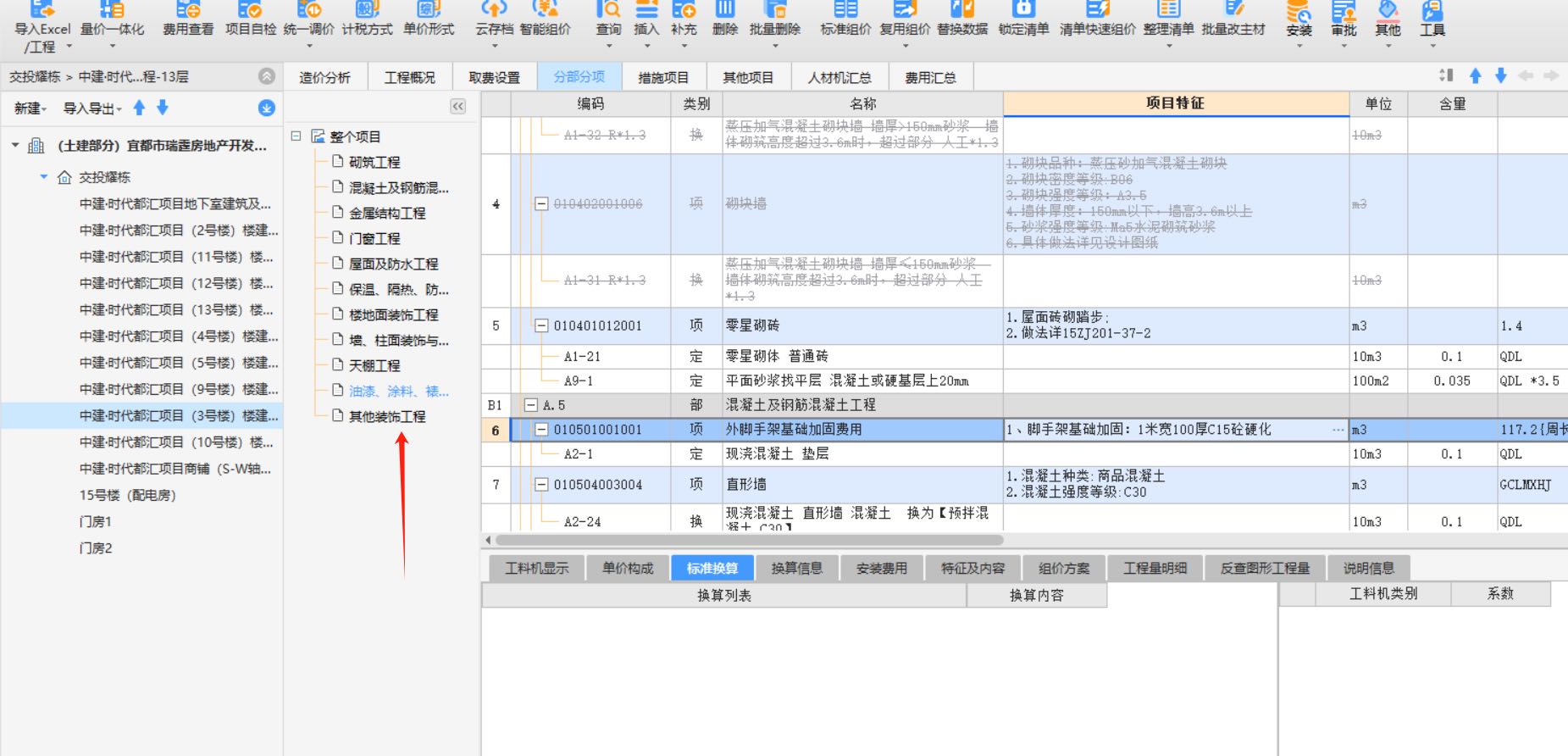The height and width of the screenshot is (756, 1568).
Task: Collapse row 010401012001 零星砌砖
Action: pyautogui.click(x=541, y=325)
